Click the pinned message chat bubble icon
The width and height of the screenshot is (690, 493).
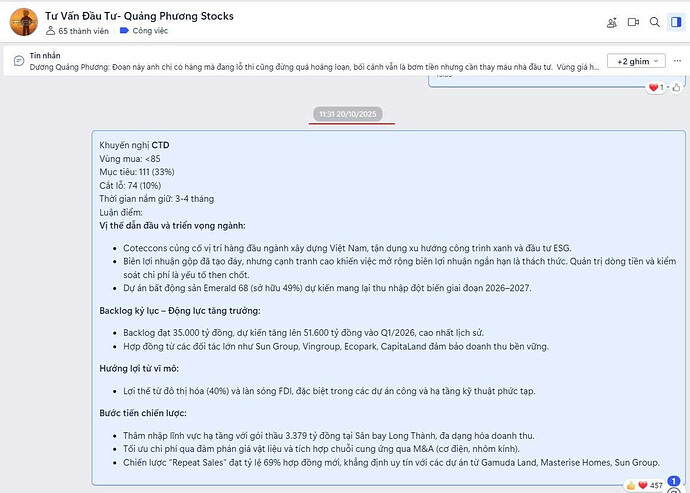[18, 61]
